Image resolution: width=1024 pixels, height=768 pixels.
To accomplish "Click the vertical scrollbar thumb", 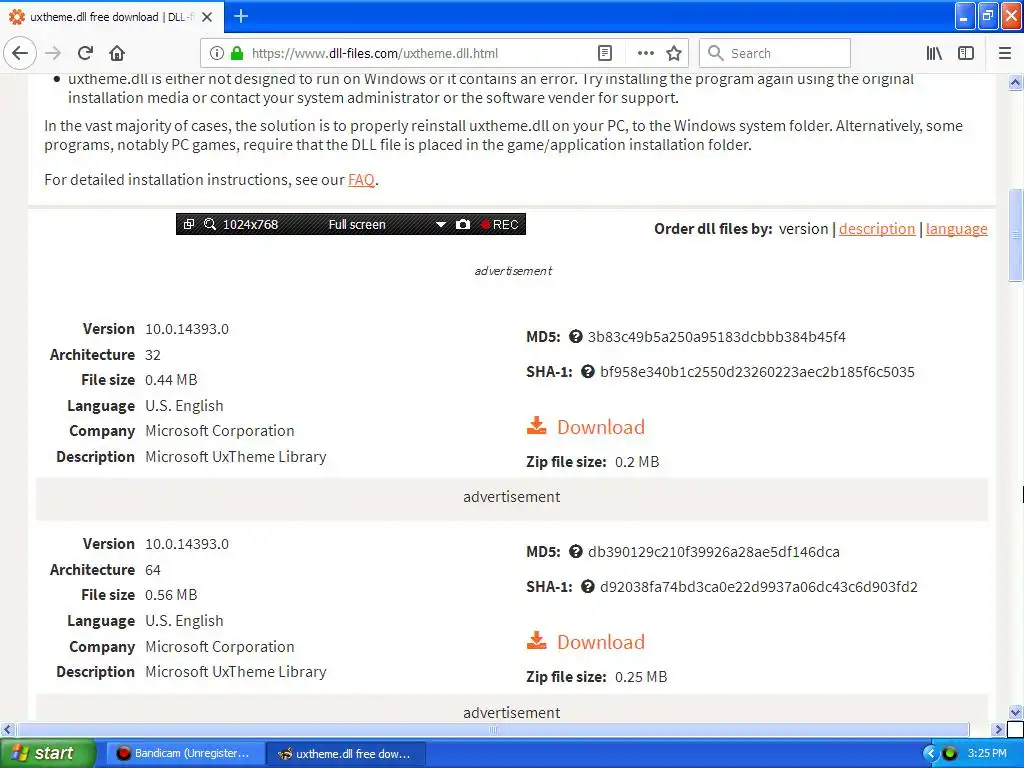I will (x=1015, y=235).
